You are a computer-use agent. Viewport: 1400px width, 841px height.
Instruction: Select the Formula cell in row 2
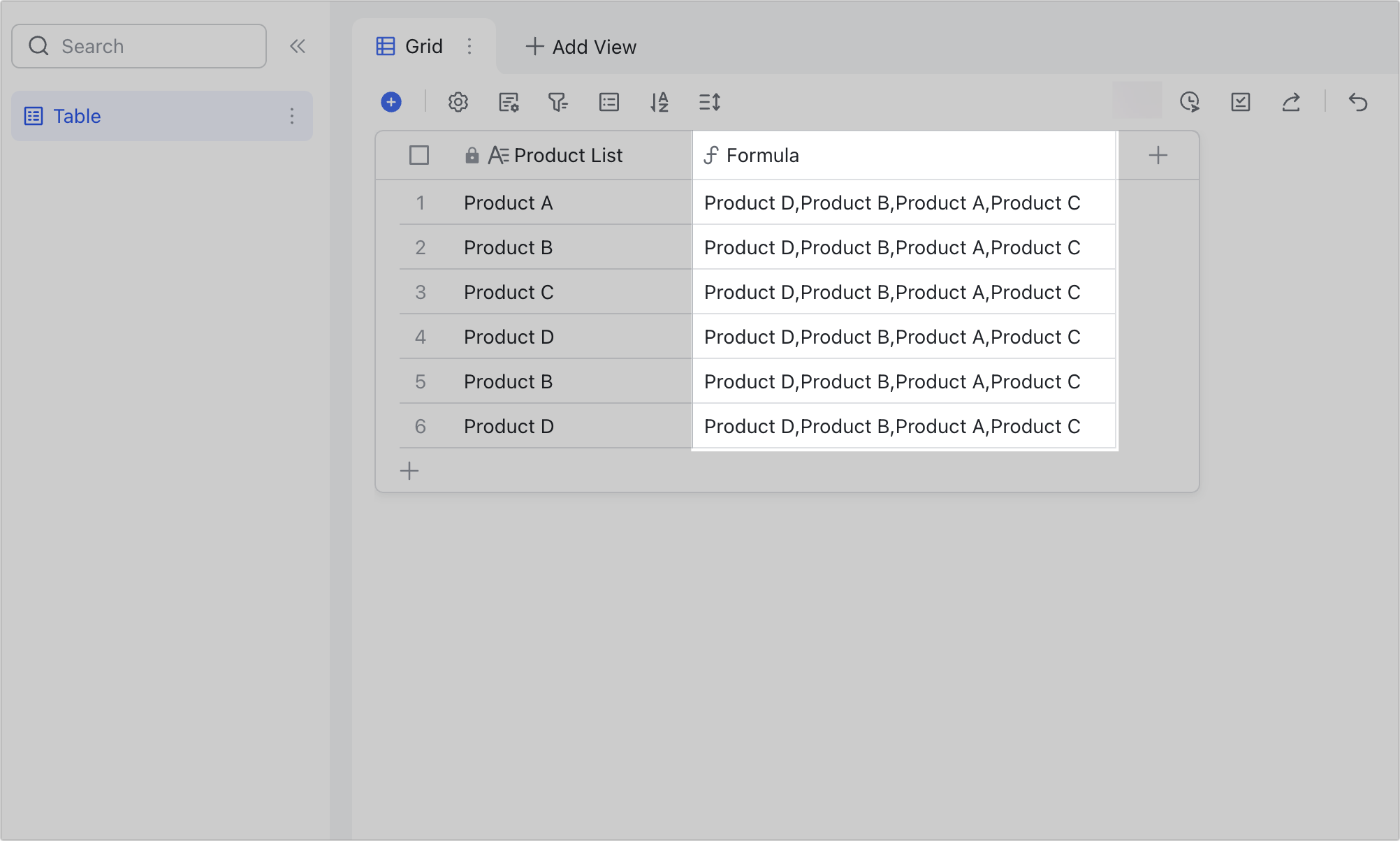pos(904,247)
